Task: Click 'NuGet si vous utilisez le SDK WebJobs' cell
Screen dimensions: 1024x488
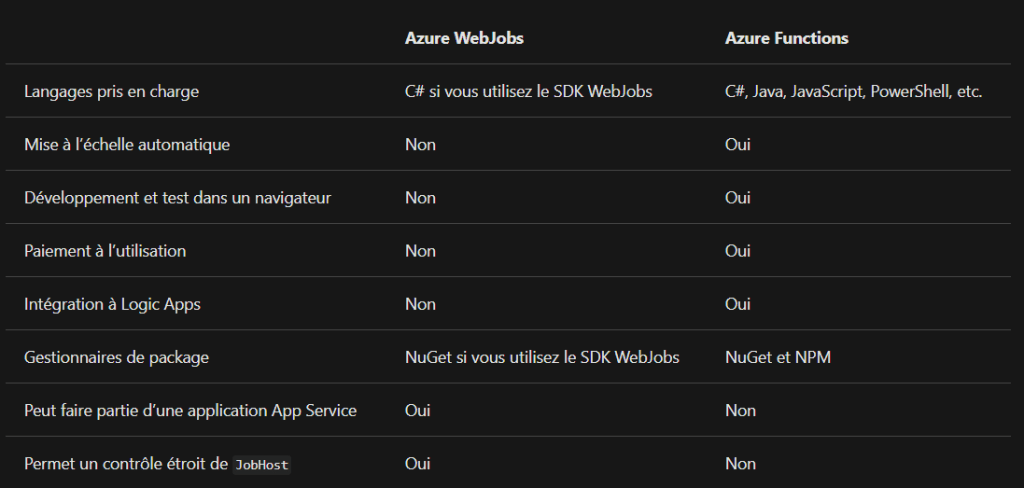Action: point(542,357)
